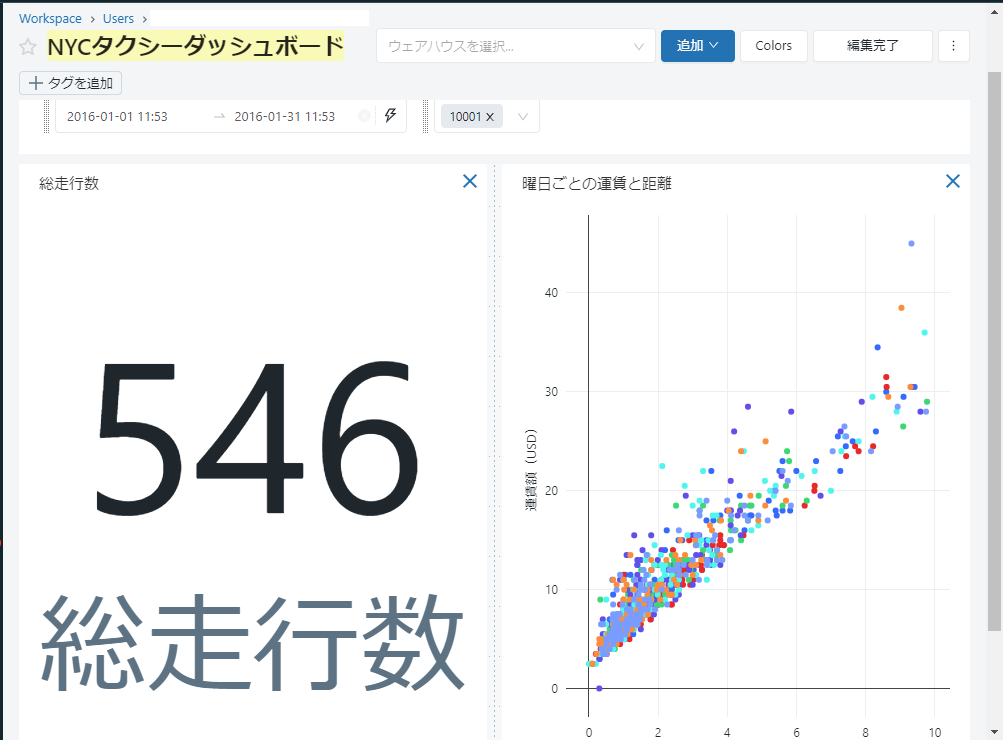Click the 曜日ごとの運賃と距離 chart title

[x=596, y=184]
